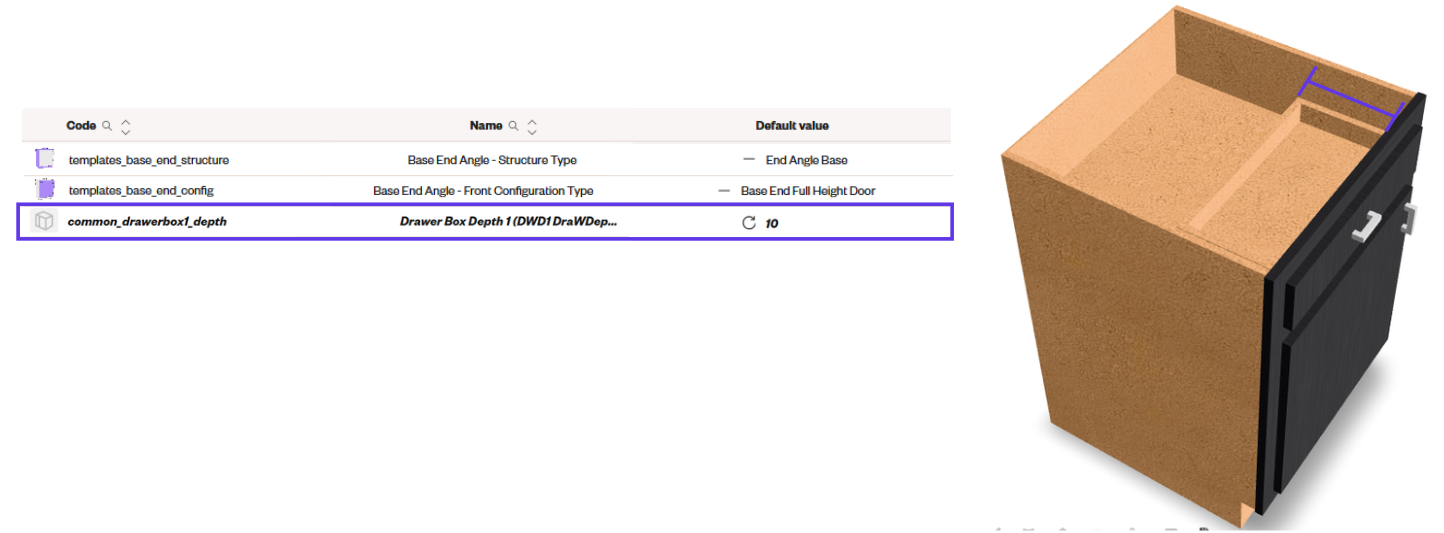Screen dimensions: 1444x533
Task: Select the templates_base_end_structure row
Action: point(486,159)
